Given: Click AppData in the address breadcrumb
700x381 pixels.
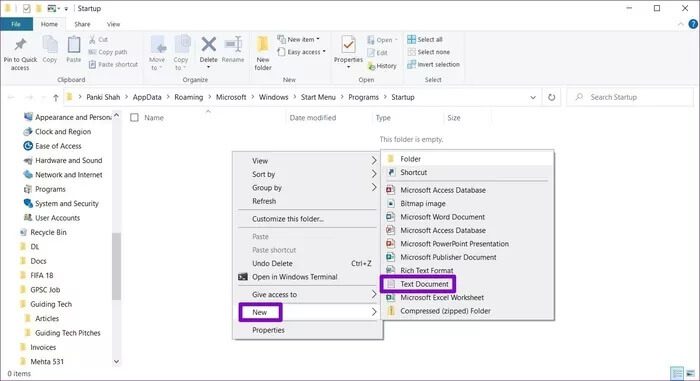Looking at the screenshot, I should click(x=147, y=97).
